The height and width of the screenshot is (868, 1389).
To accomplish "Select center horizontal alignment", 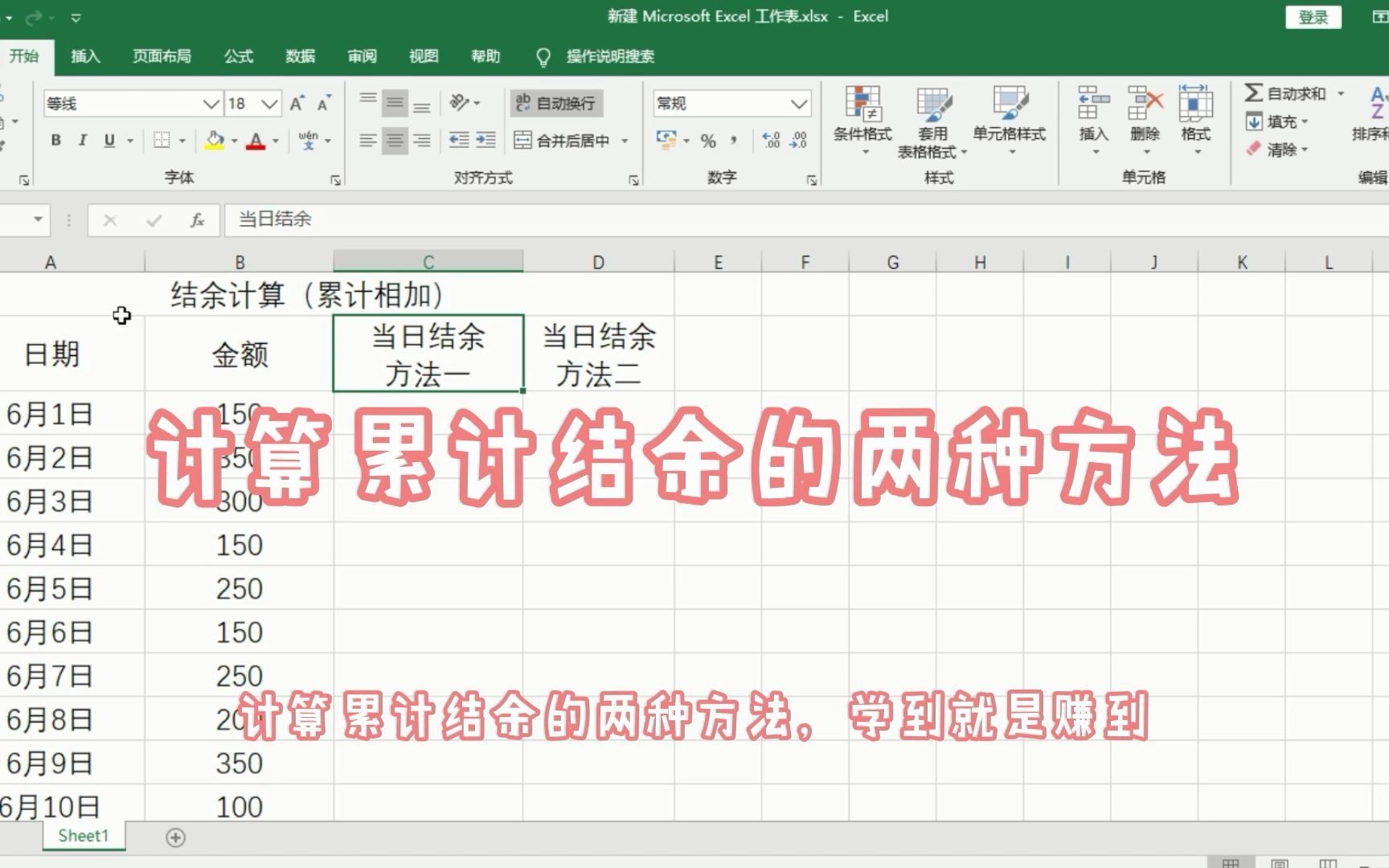I will point(395,141).
